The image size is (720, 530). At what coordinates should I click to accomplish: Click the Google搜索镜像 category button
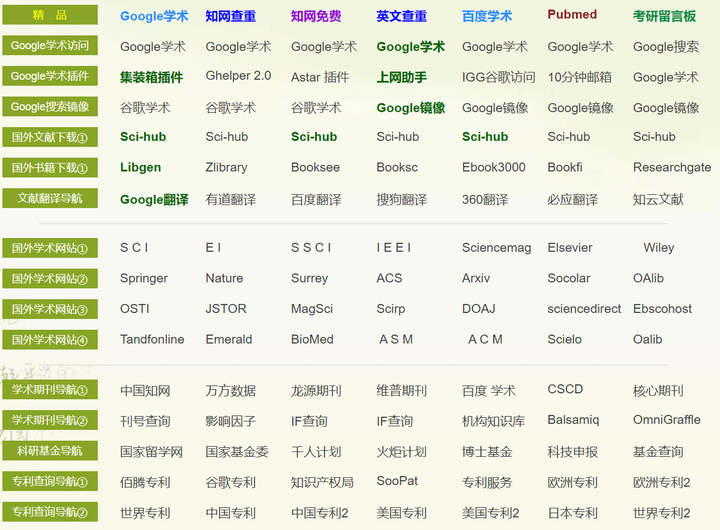[50, 107]
